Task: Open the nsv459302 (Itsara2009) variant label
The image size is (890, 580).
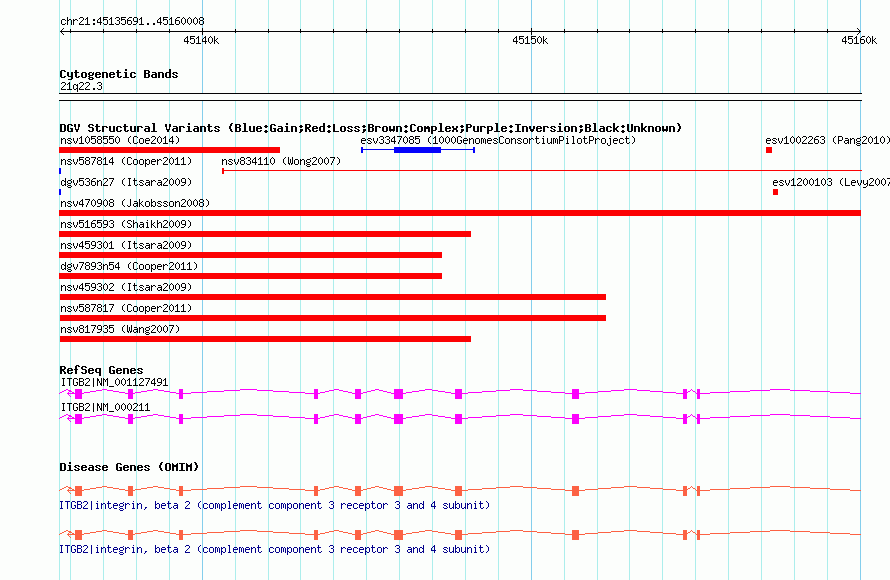Action: point(126,287)
